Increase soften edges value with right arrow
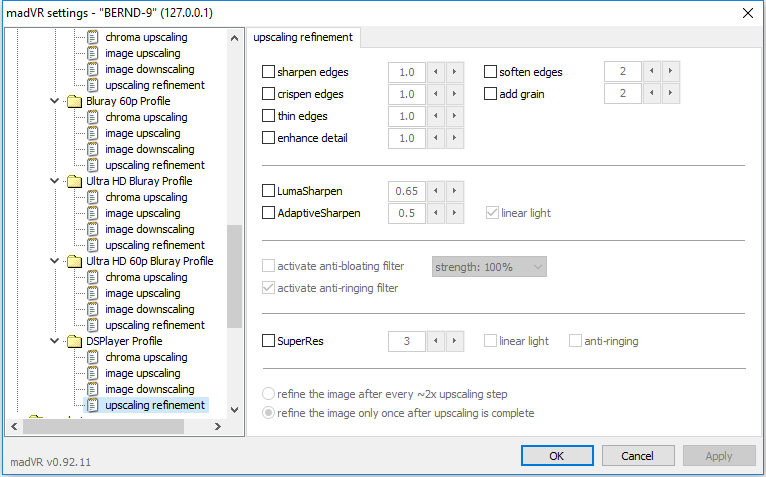The height and width of the screenshot is (477, 766). click(x=670, y=71)
